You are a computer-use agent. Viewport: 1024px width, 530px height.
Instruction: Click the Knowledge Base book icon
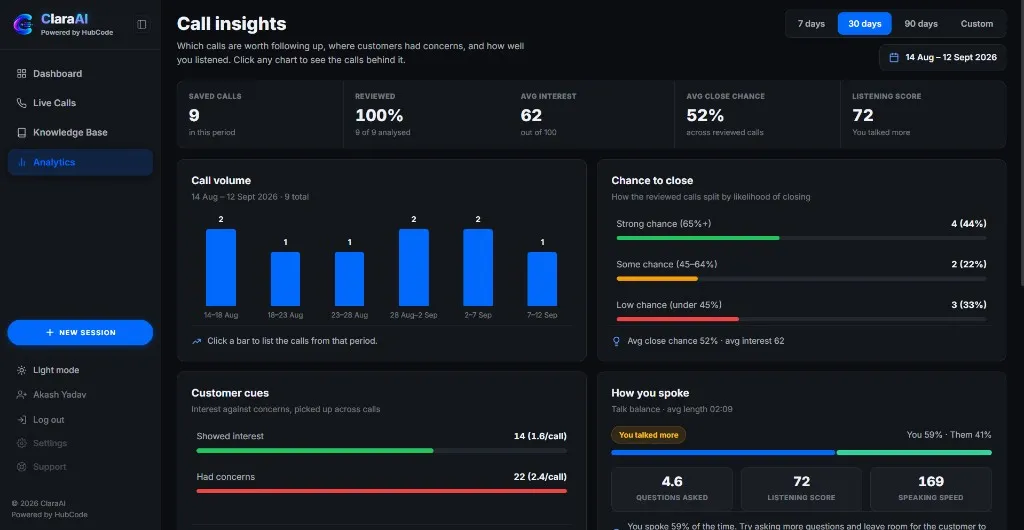21,132
